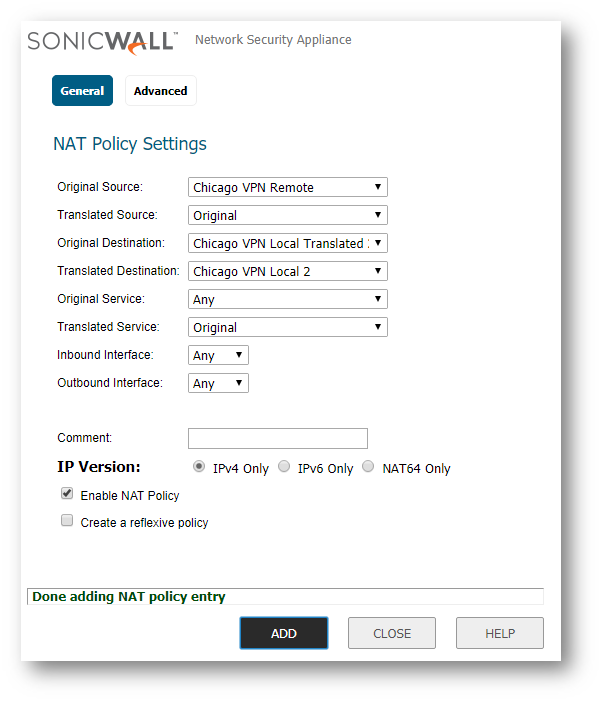Select the IPv6 Only radio button

point(284,467)
